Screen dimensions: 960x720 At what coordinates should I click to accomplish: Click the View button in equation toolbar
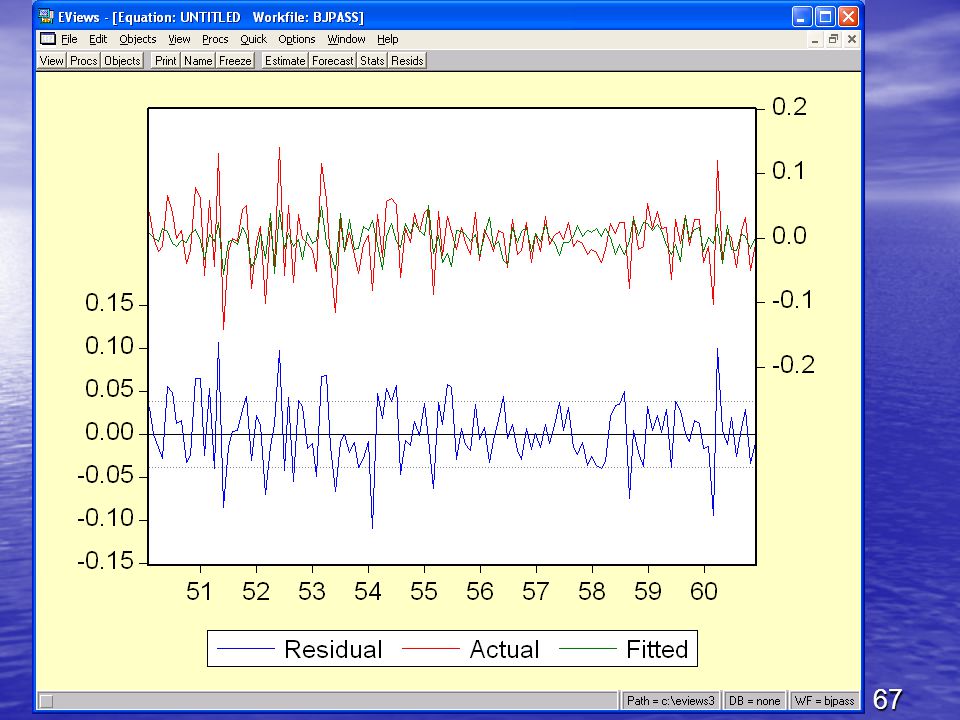pos(51,61)
